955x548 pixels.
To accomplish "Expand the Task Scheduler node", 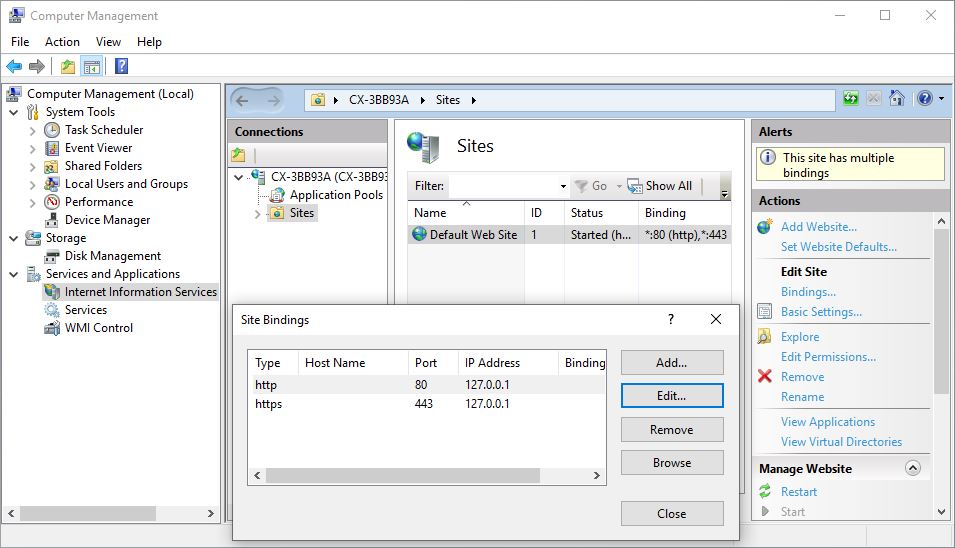I will pos(33,130).
